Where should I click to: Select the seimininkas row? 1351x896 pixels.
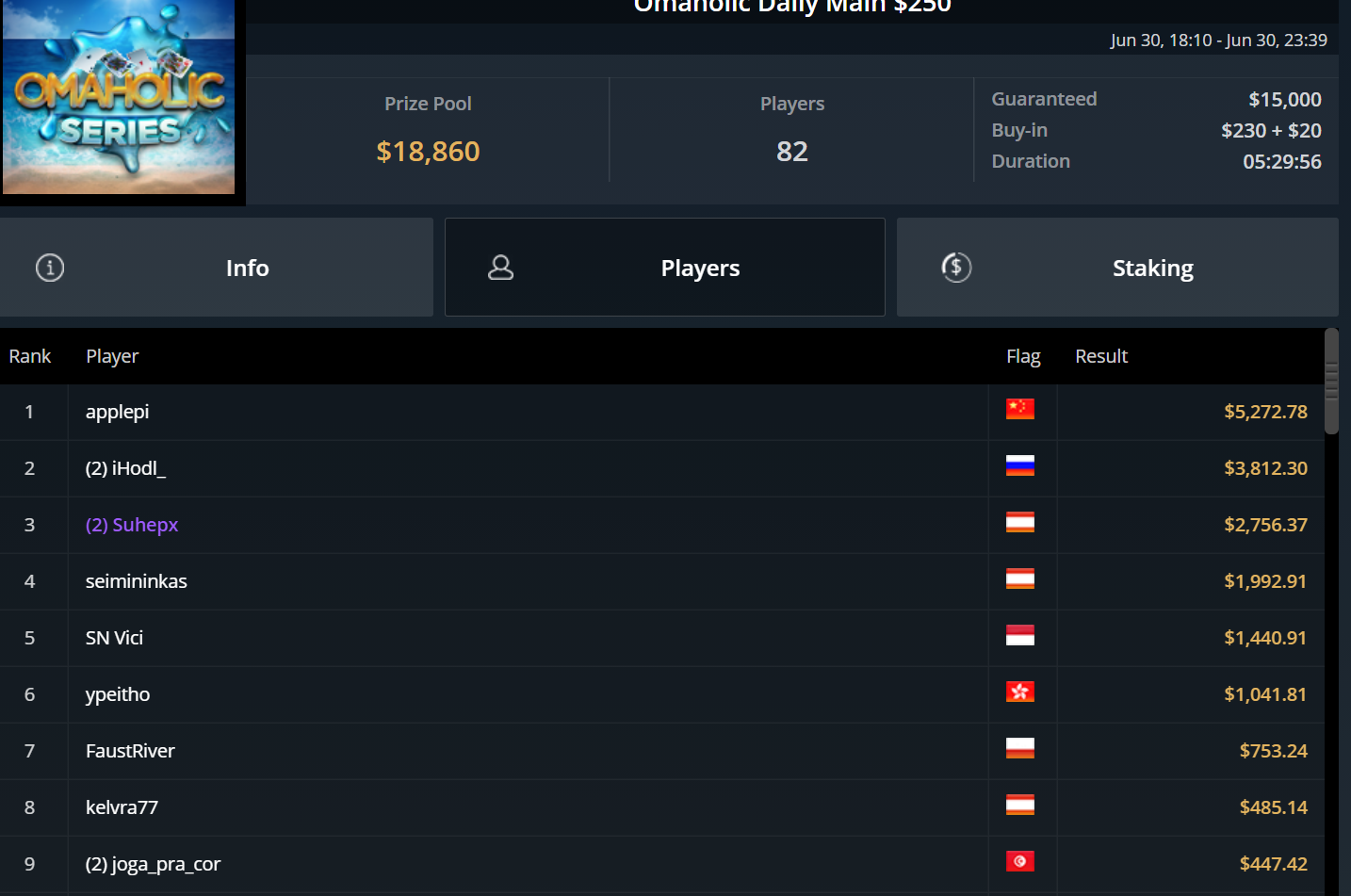click(662, 581)
